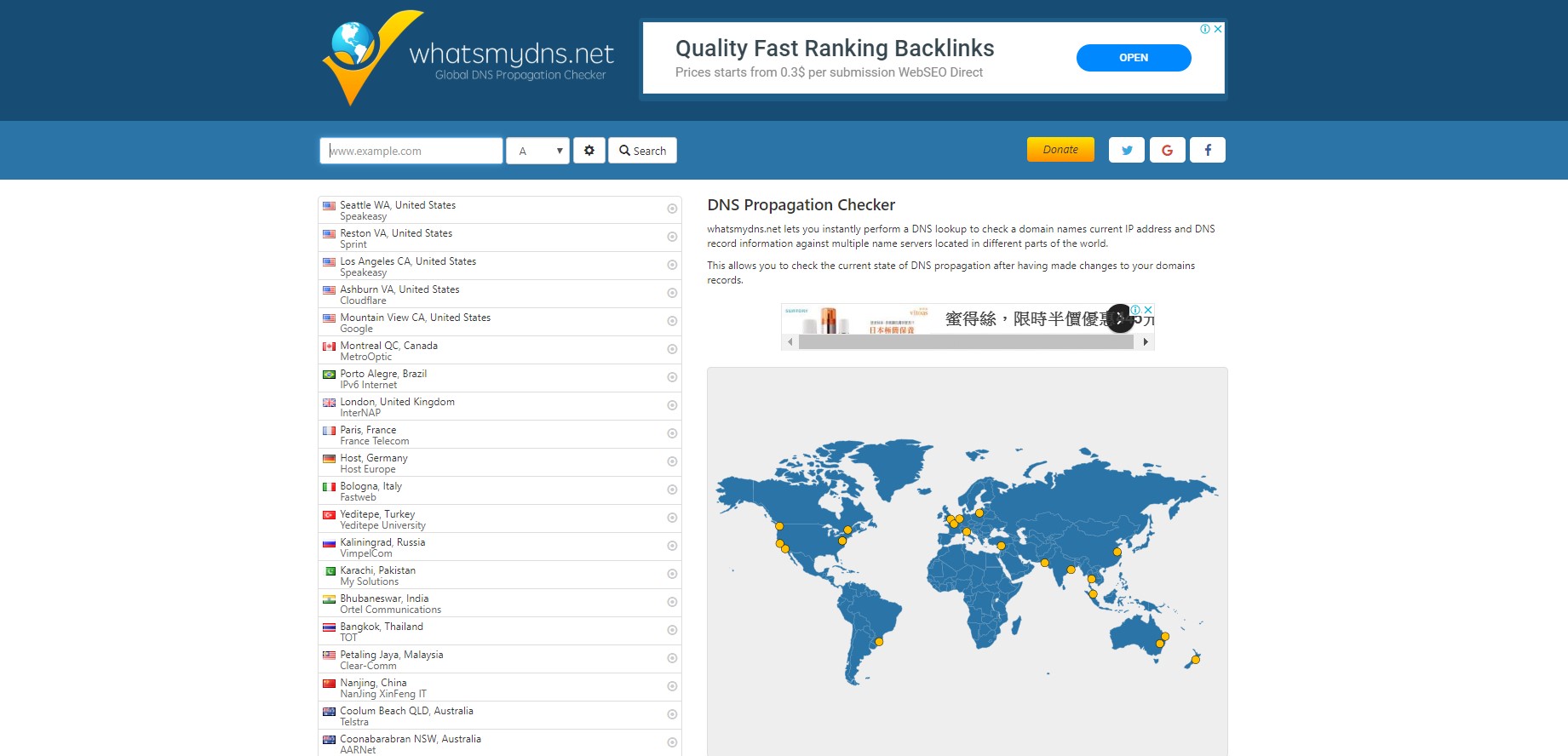The height and width of the screenshot is (756, 1568).
Task: Click the OPEN button in ad
Action: point(1134,58)
